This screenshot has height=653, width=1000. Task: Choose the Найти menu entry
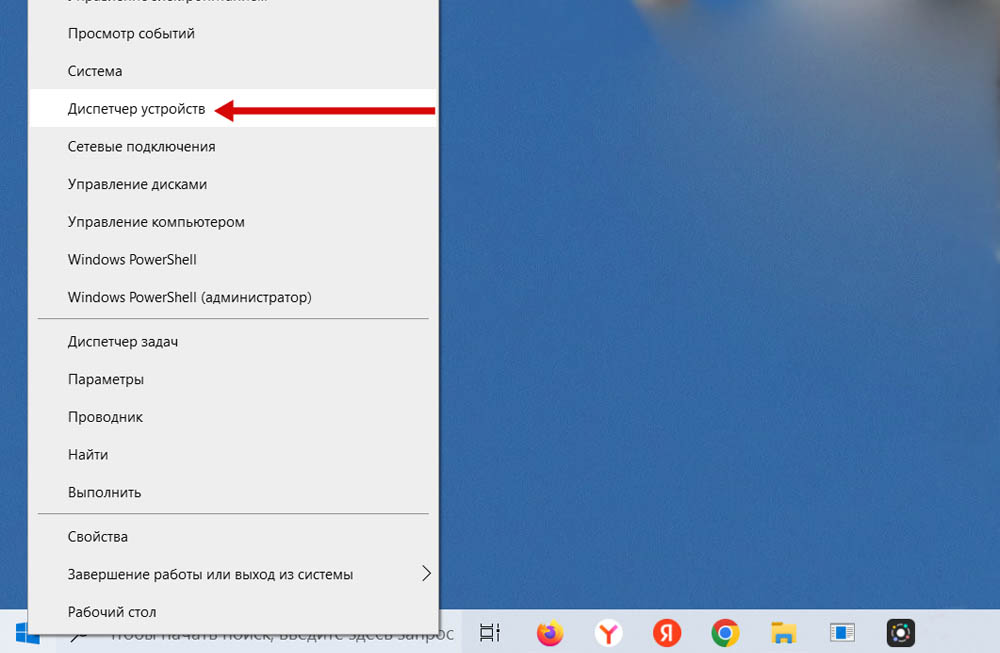point(233,455)
